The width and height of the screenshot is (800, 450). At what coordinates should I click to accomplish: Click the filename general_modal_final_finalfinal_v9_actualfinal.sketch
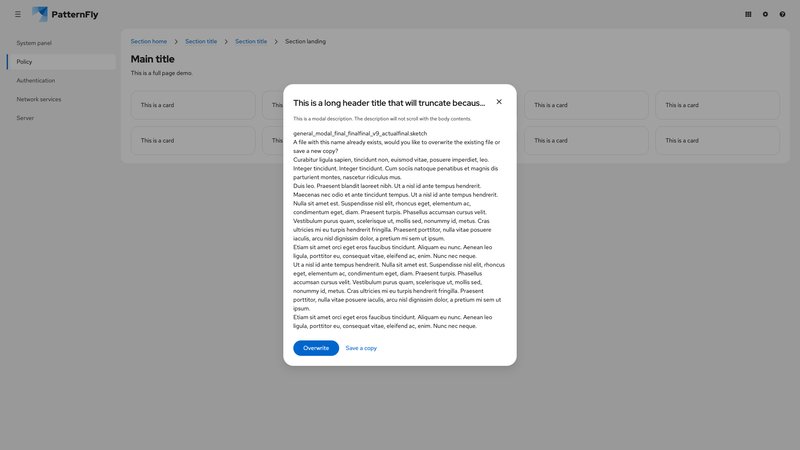coord(360,133)
